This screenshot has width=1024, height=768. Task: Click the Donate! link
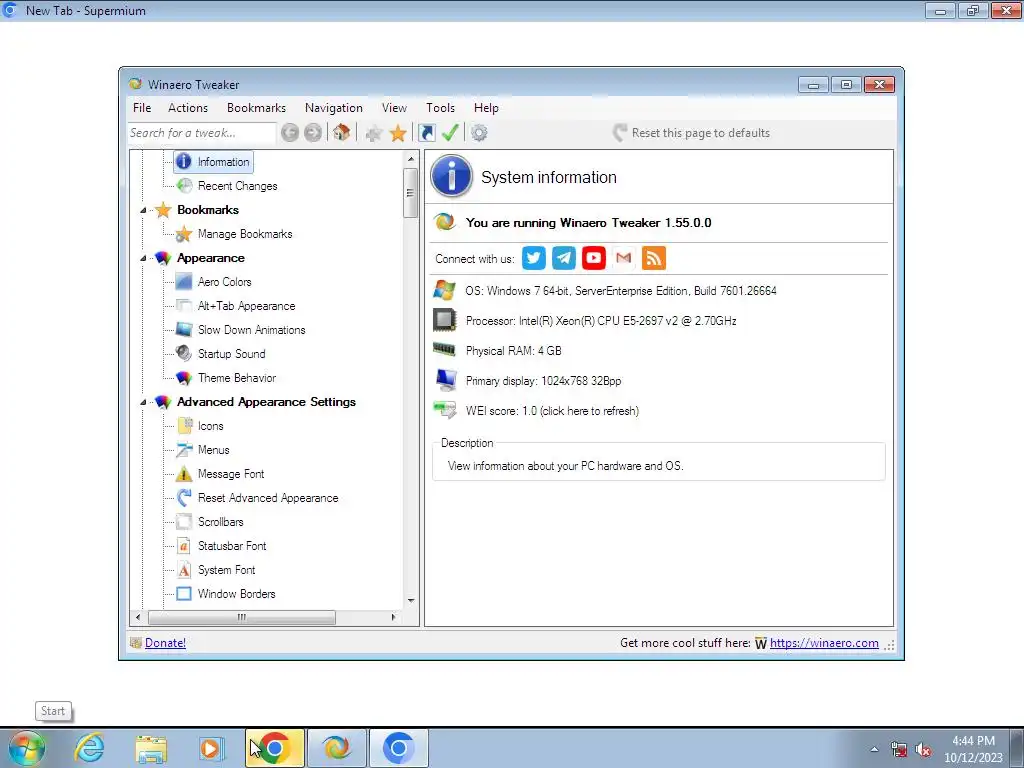pyautogui.click(x=165, y=643)
